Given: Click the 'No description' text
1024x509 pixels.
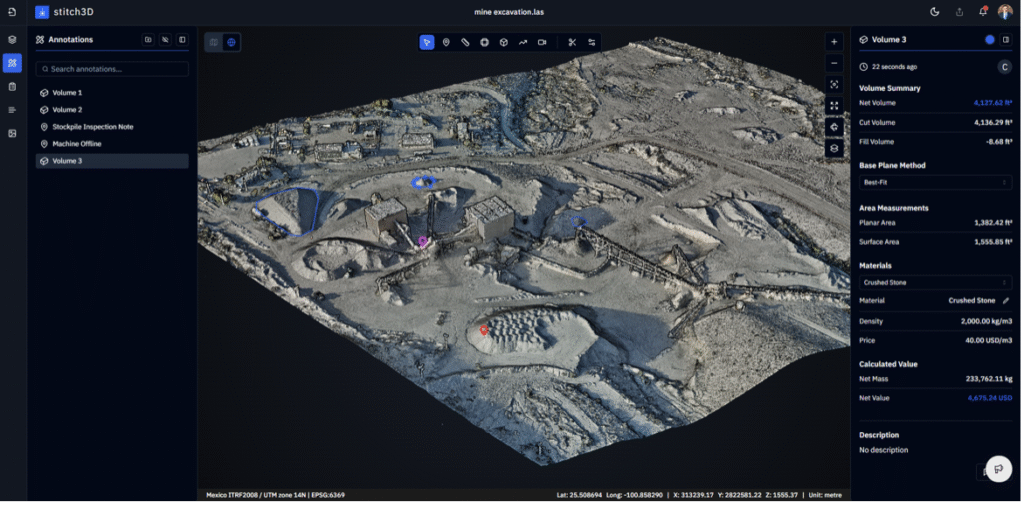Looking at the screenshot, I should pyautogui.click(x=884, y=450).
